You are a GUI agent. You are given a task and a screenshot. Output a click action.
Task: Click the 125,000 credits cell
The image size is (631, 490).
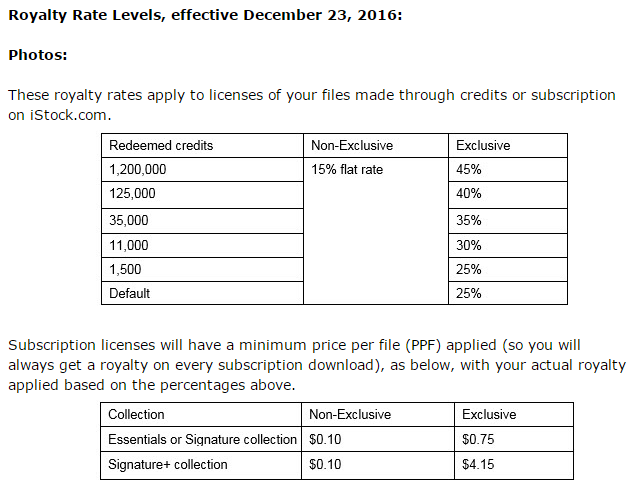(x=202, y=195)
